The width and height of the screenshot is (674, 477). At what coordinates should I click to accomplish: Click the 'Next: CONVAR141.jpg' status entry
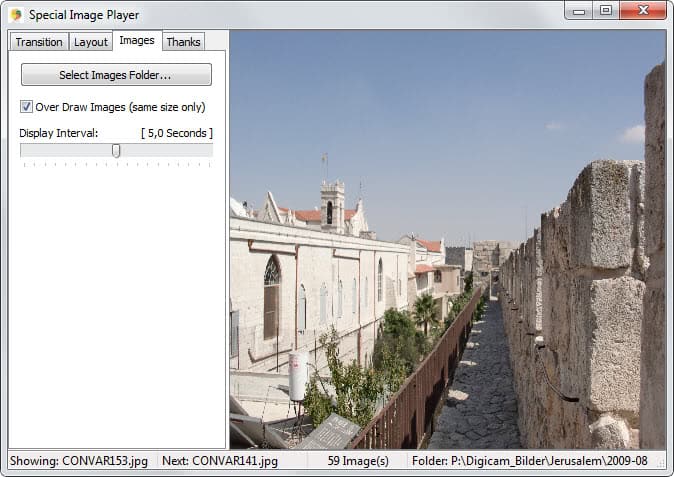click(x=220, y=461)
